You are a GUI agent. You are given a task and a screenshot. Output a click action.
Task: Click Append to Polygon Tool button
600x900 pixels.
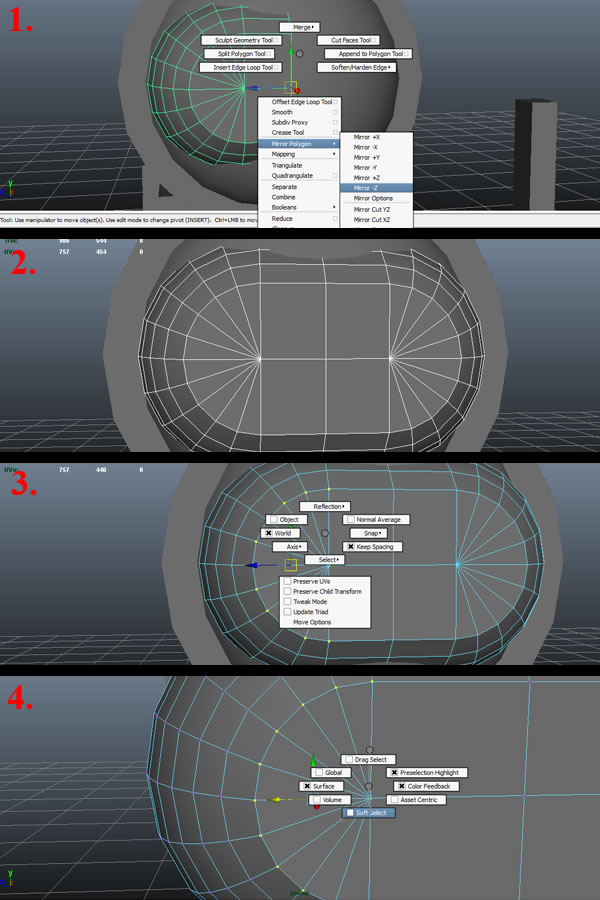tap(370, 54)
